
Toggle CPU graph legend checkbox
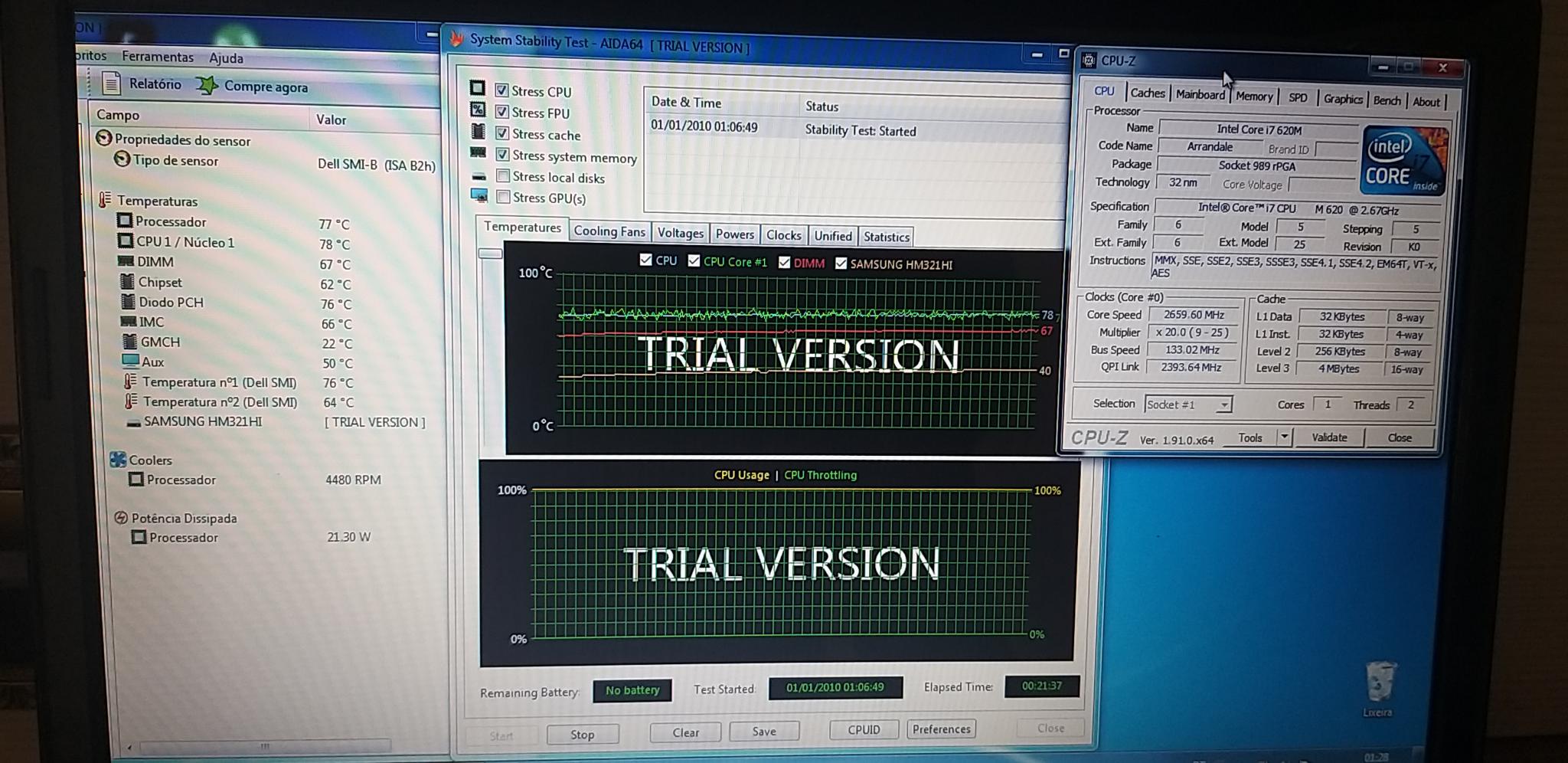[645, 260]
